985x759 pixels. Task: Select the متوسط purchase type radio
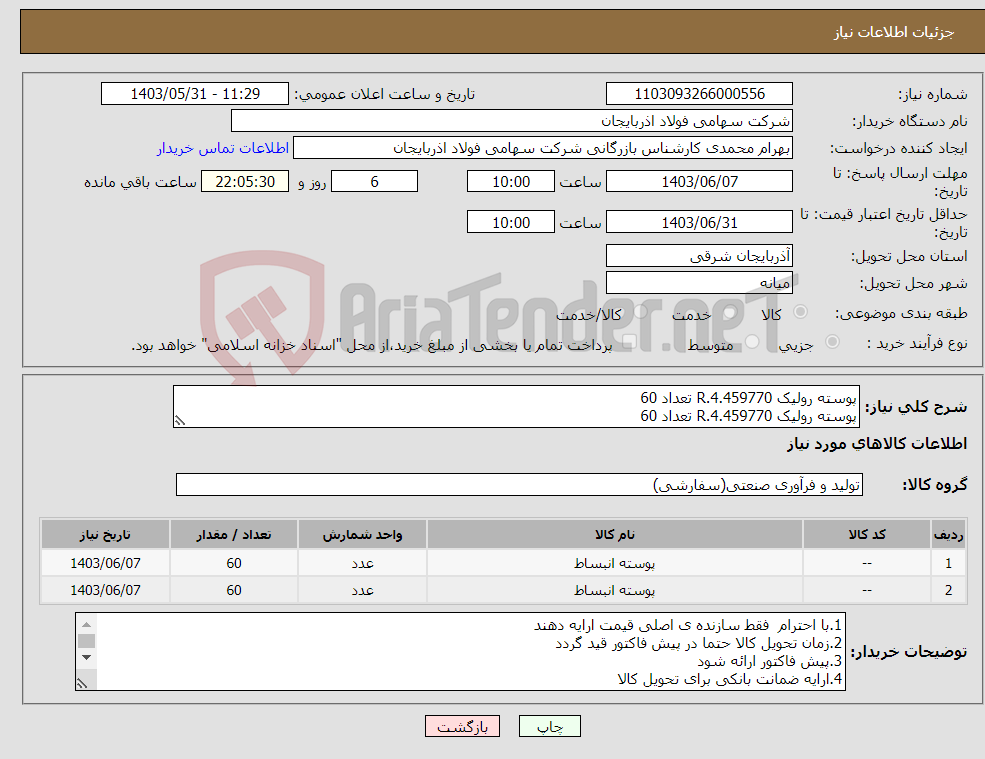pyautogui.click(x=752, y=342)
